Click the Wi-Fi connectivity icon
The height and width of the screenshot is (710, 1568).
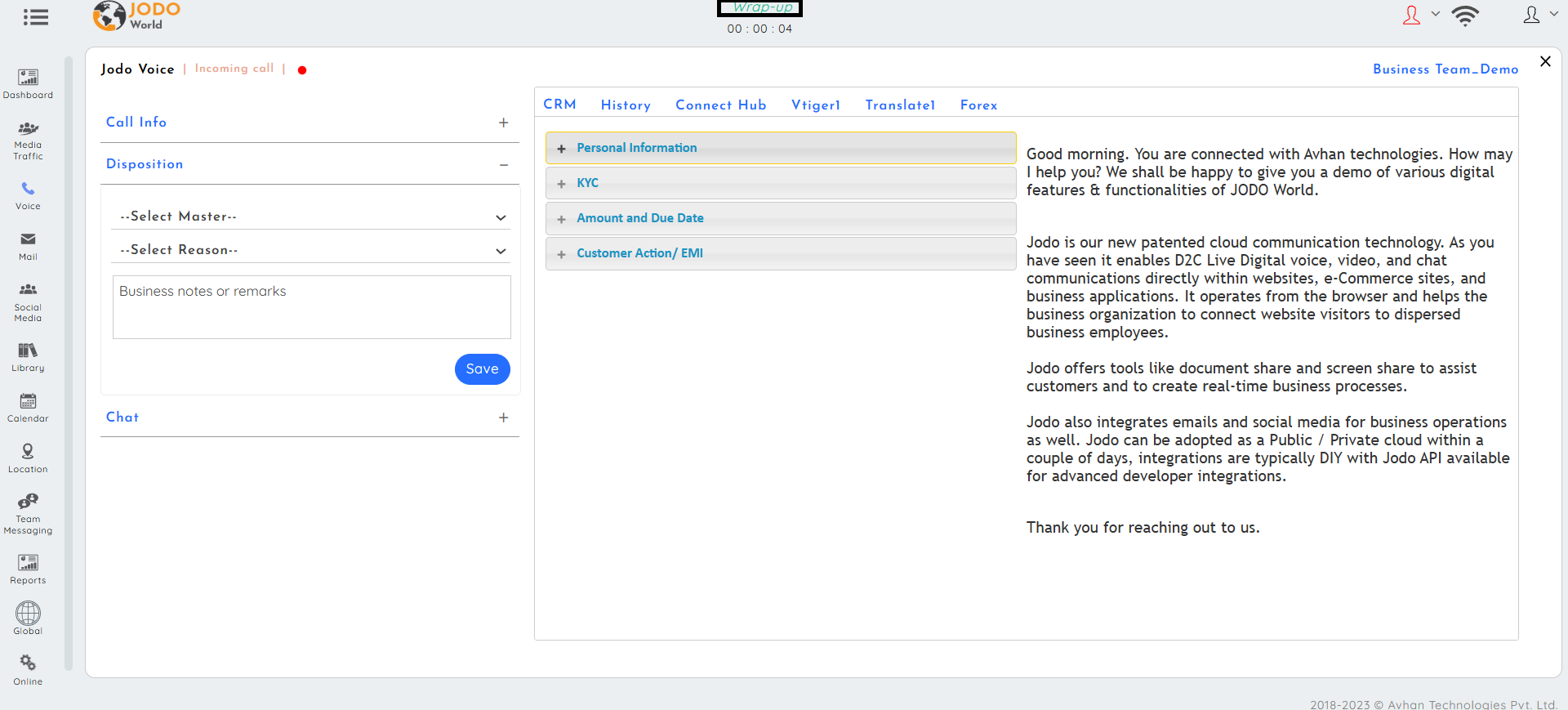[x=1466, y=16]
